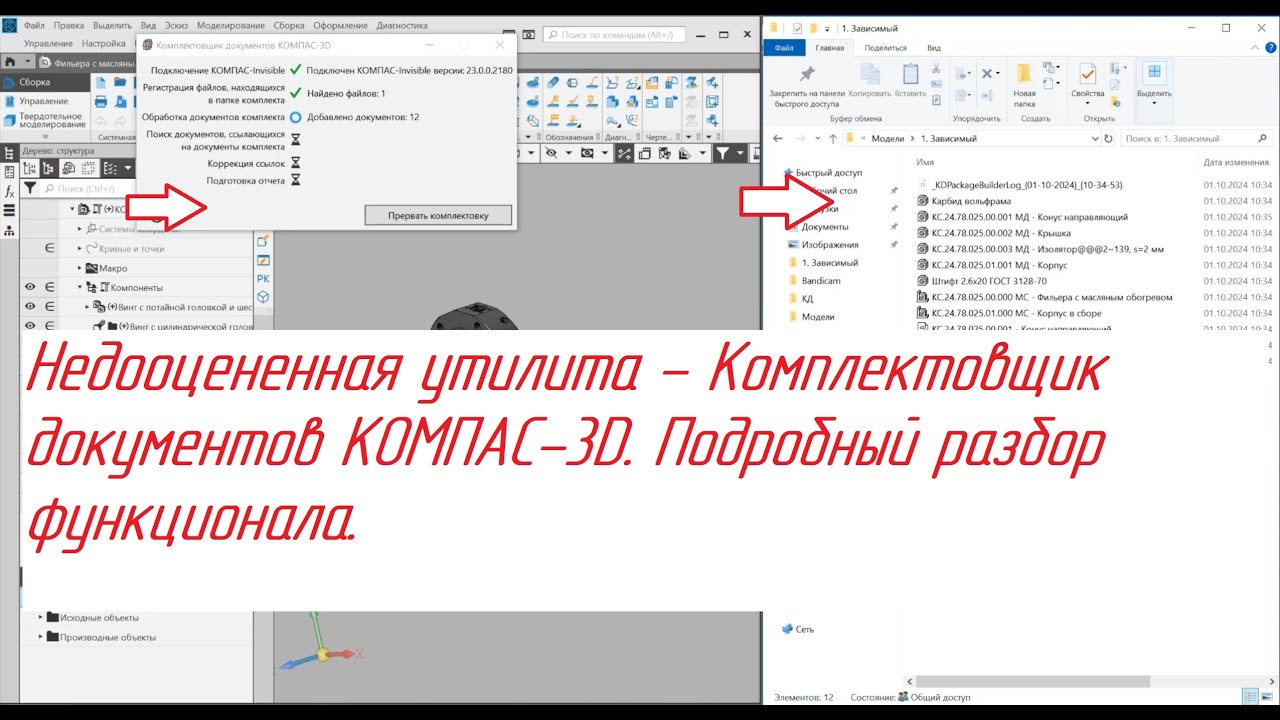Toggle visibility eye of Компоненты row

[30, 287]
